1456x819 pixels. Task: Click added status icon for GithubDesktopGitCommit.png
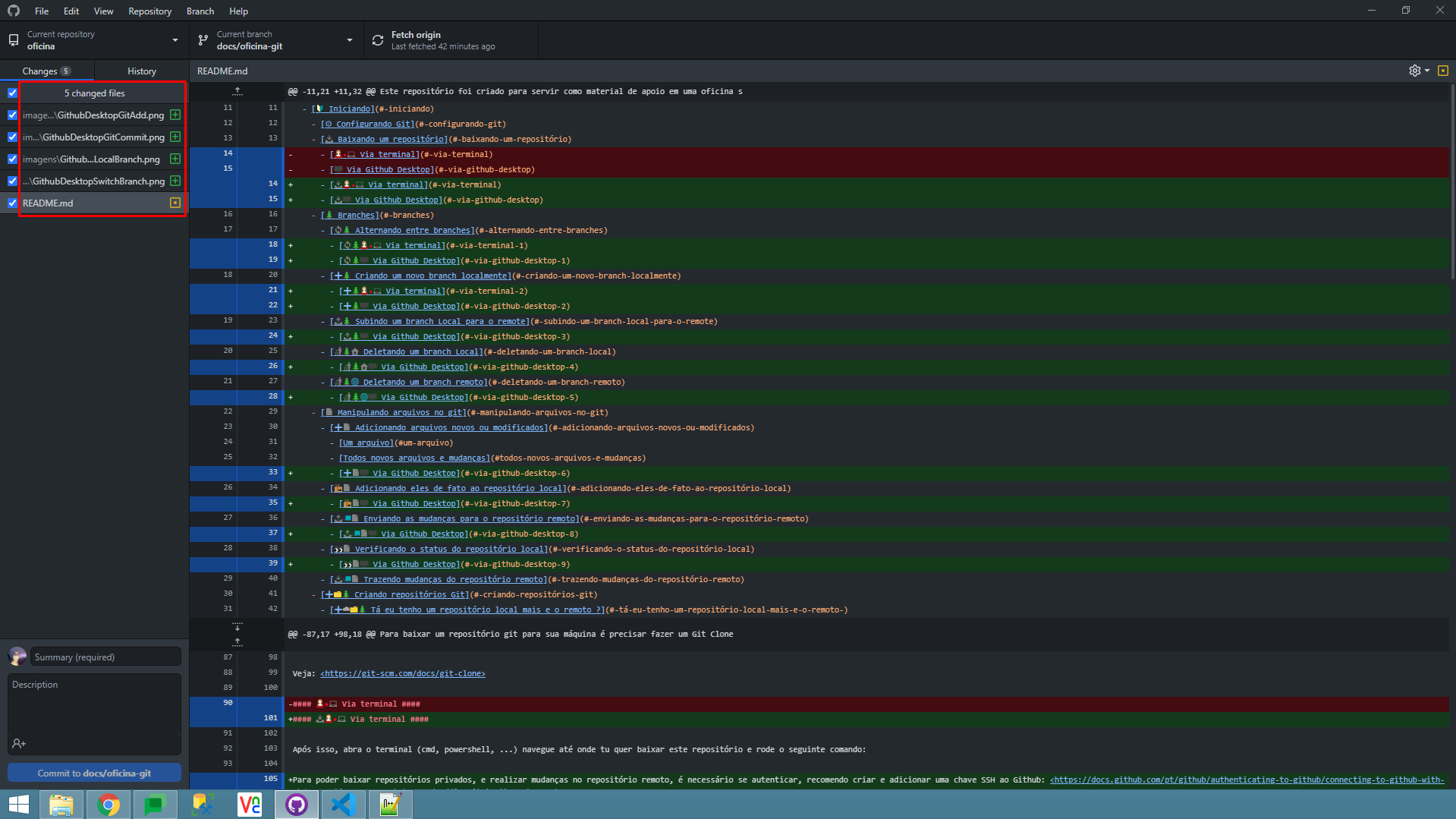175,137
